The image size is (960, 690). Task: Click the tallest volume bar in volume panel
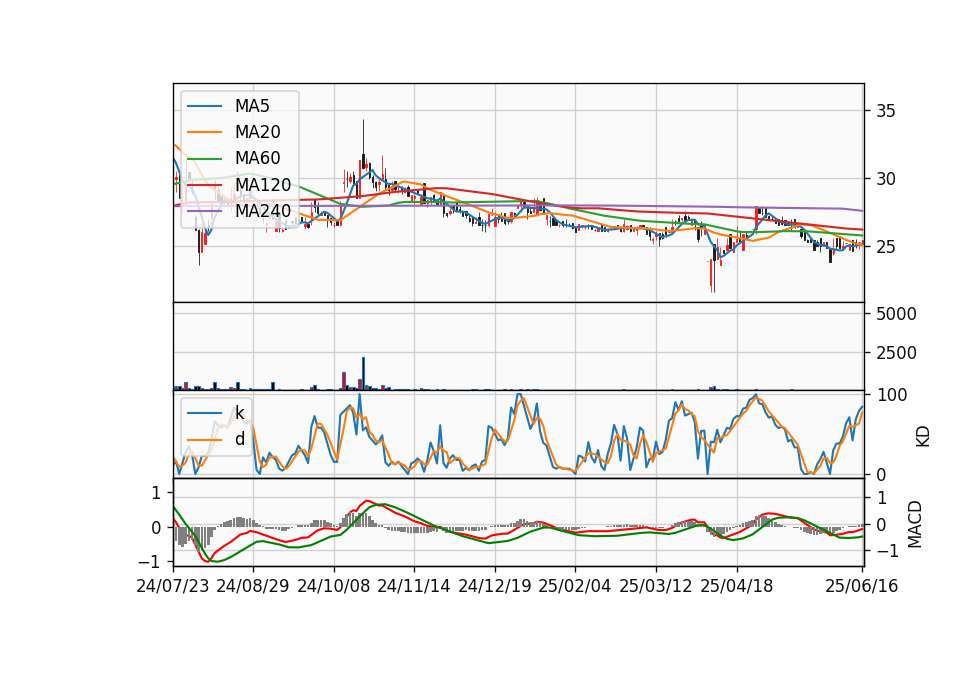coord(363,373)
